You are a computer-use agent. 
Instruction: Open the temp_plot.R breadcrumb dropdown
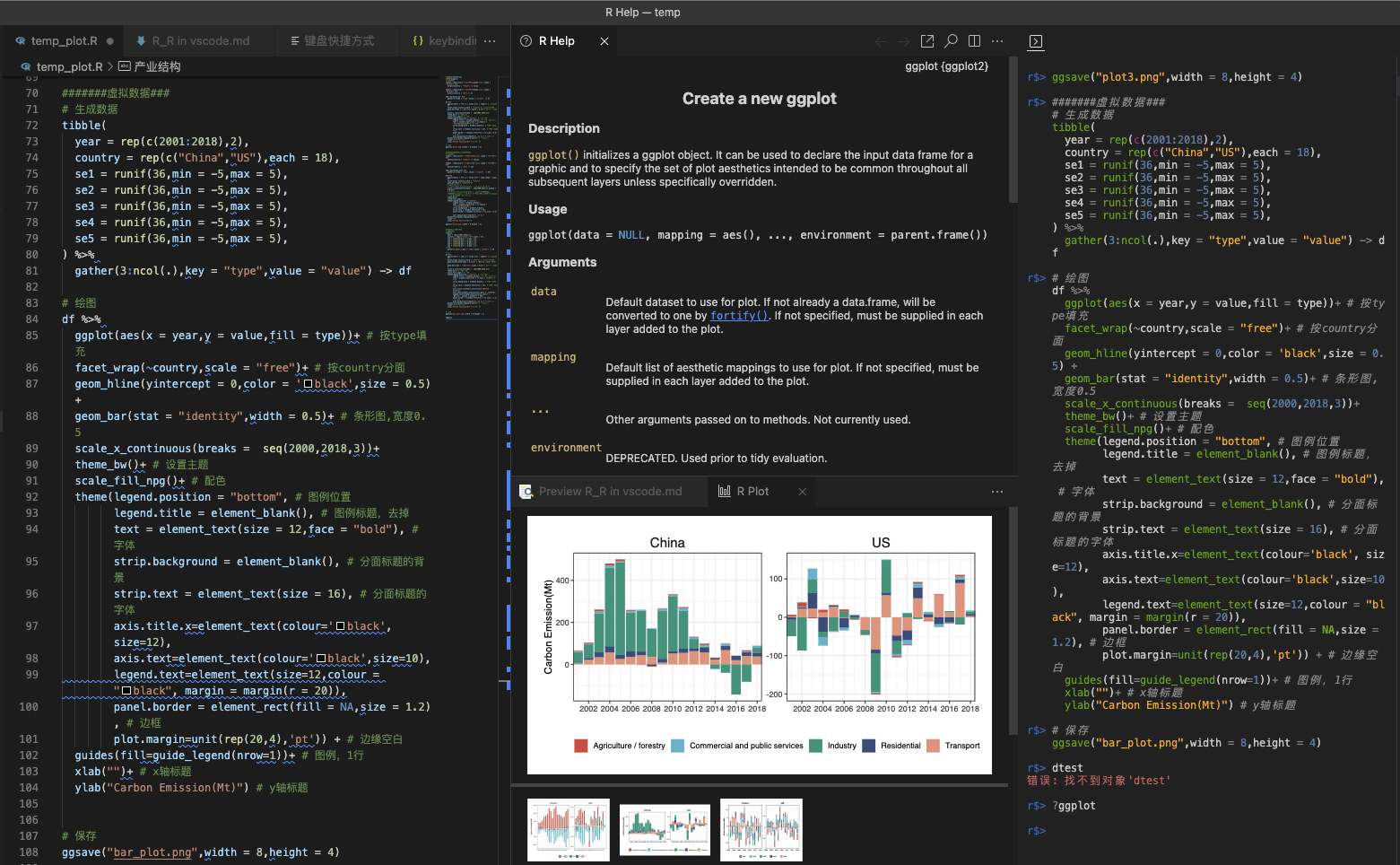[69, 66]
